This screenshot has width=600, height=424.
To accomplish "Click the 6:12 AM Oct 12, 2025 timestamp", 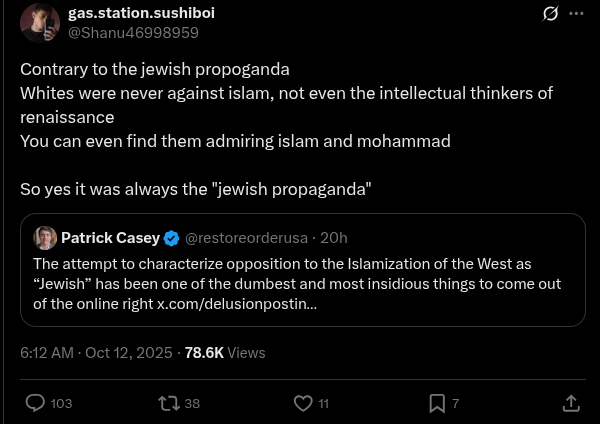I will coord(96,352).
